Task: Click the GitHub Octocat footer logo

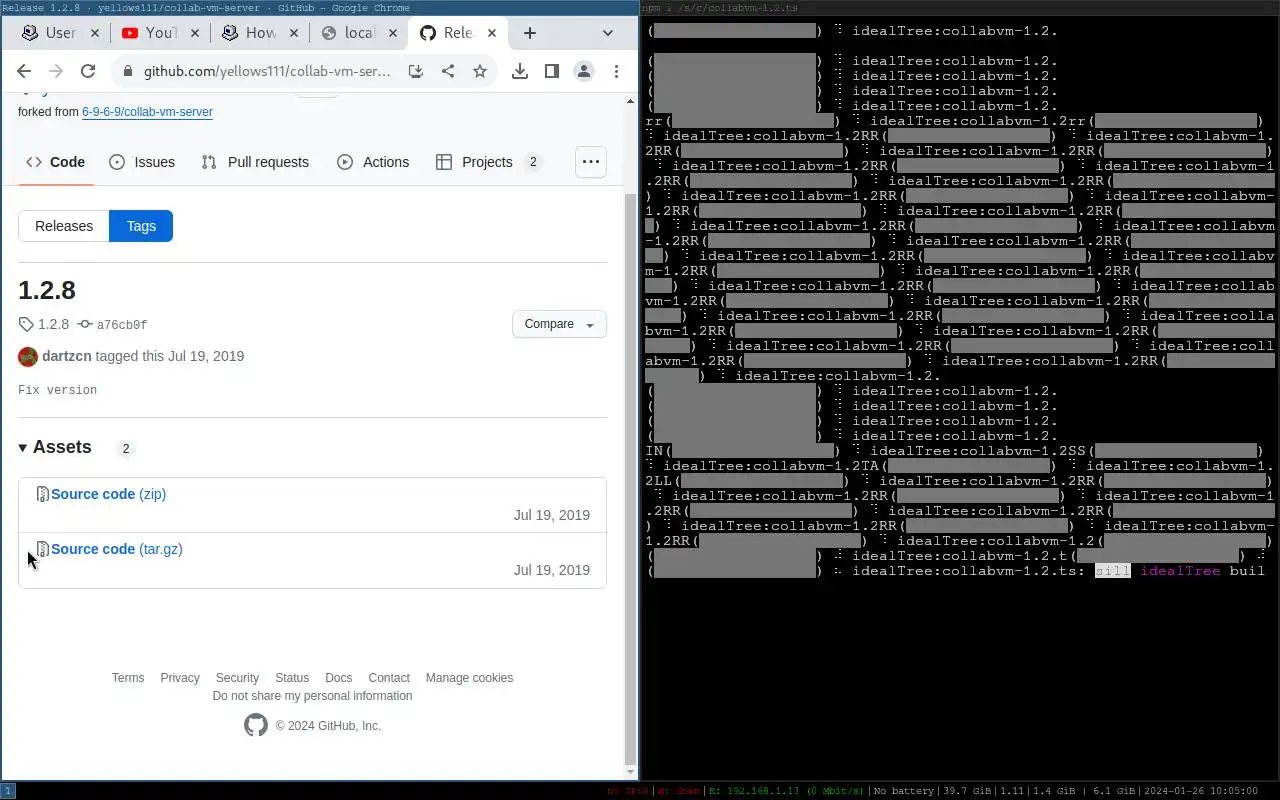Action: [256, 725]
